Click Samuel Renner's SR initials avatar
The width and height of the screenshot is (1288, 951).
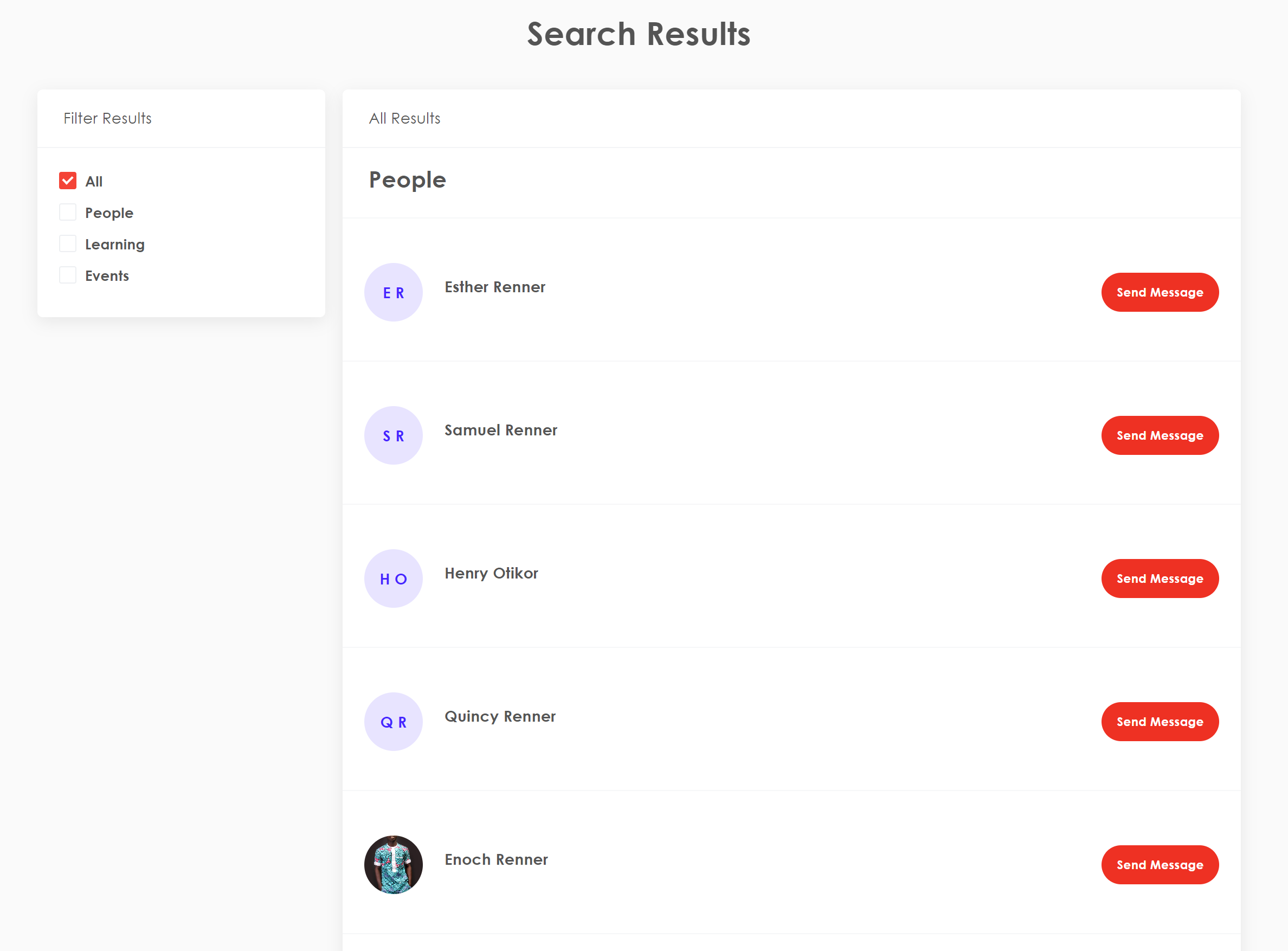pos(393,436)
